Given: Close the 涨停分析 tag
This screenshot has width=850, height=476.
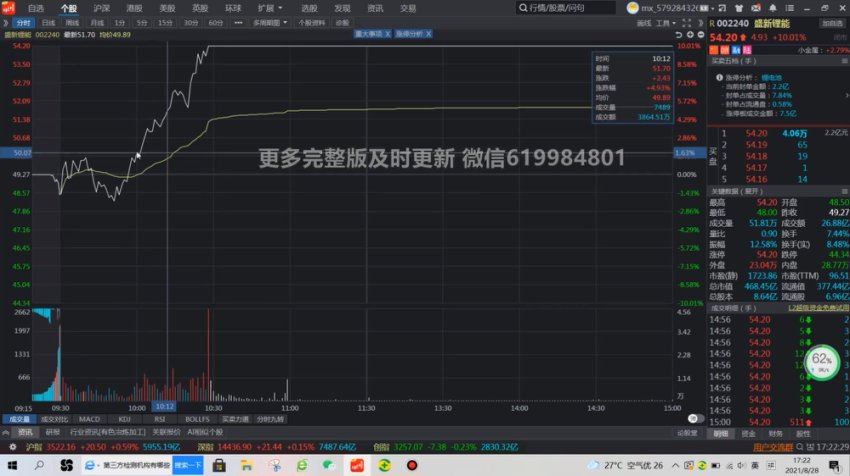Looking at the screenshot, I should (428, 34).
